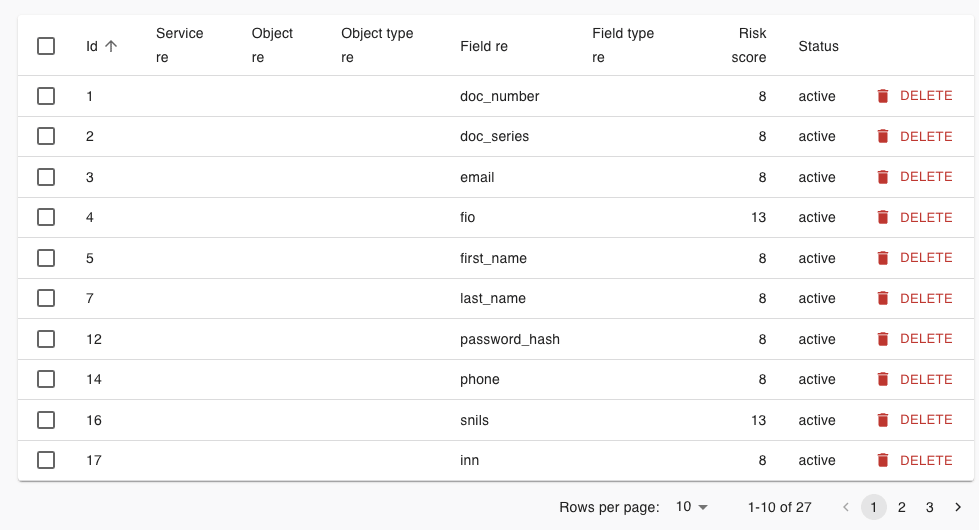
Task: Sort by Object re column header
Action: coord(272,46)
